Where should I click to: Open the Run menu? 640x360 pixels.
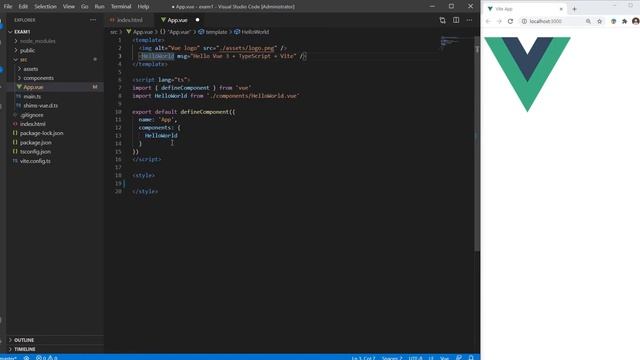[99, 7]
